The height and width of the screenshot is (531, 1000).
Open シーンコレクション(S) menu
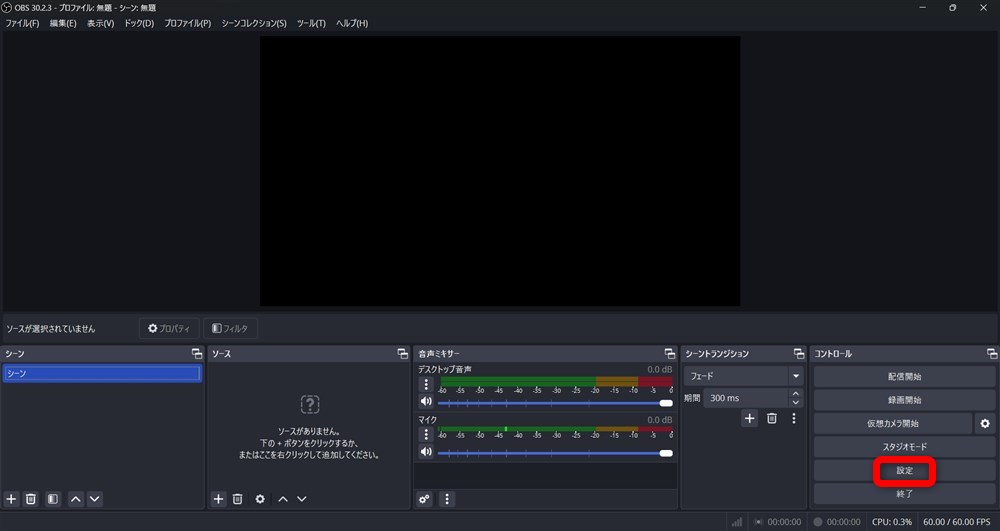[x=254, y=23]
